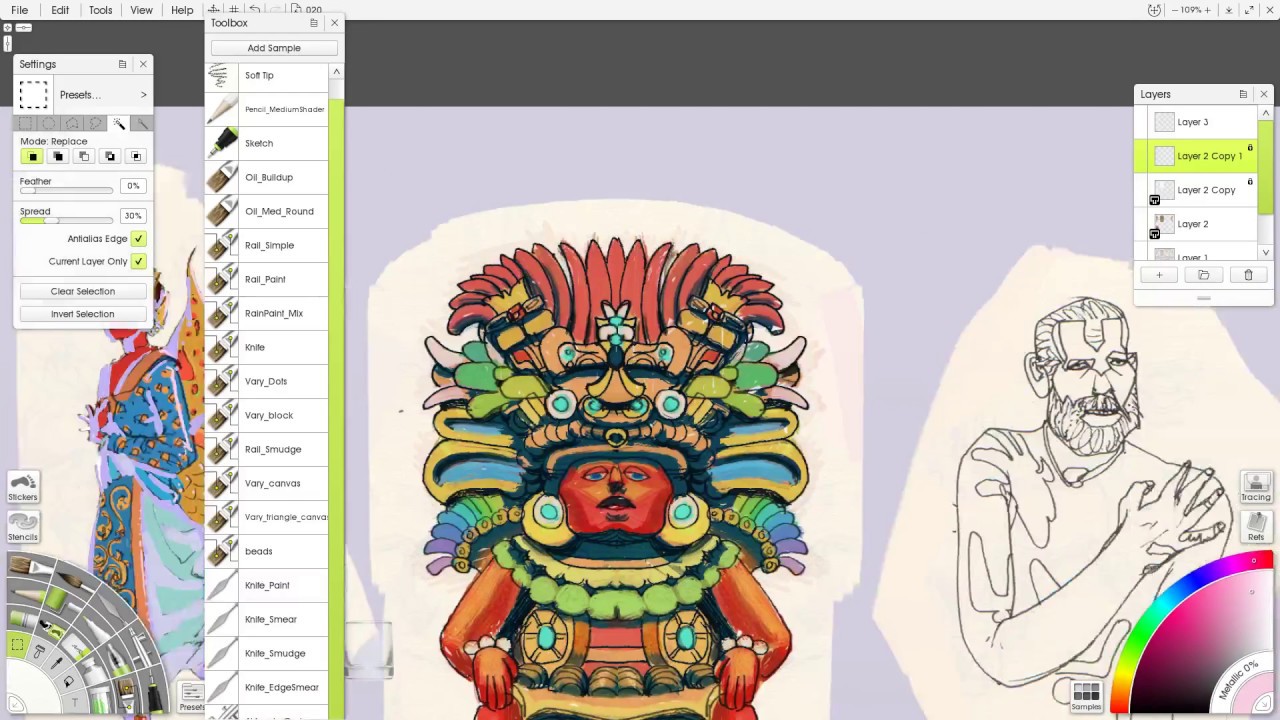Click the Toolbox list scroll-up arrow
Viewport: 1280px width, 720px height.
336,71
